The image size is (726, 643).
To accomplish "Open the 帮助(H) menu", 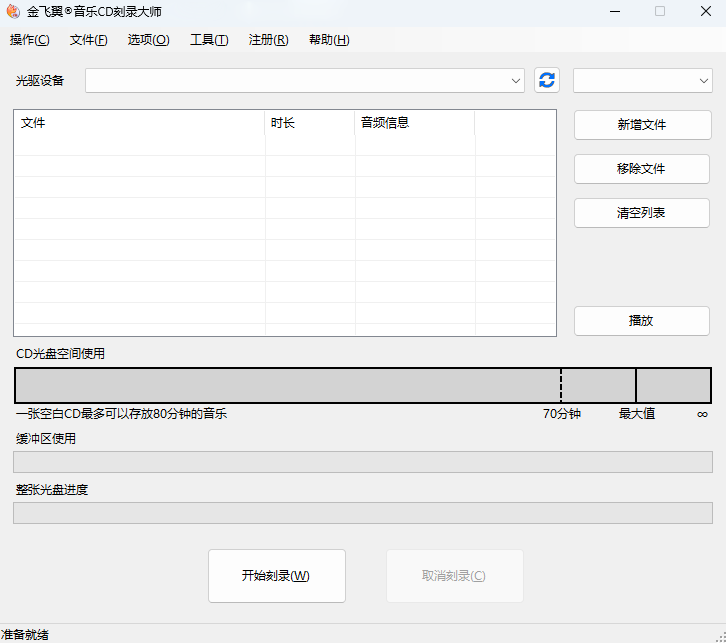I will point(329,40).
